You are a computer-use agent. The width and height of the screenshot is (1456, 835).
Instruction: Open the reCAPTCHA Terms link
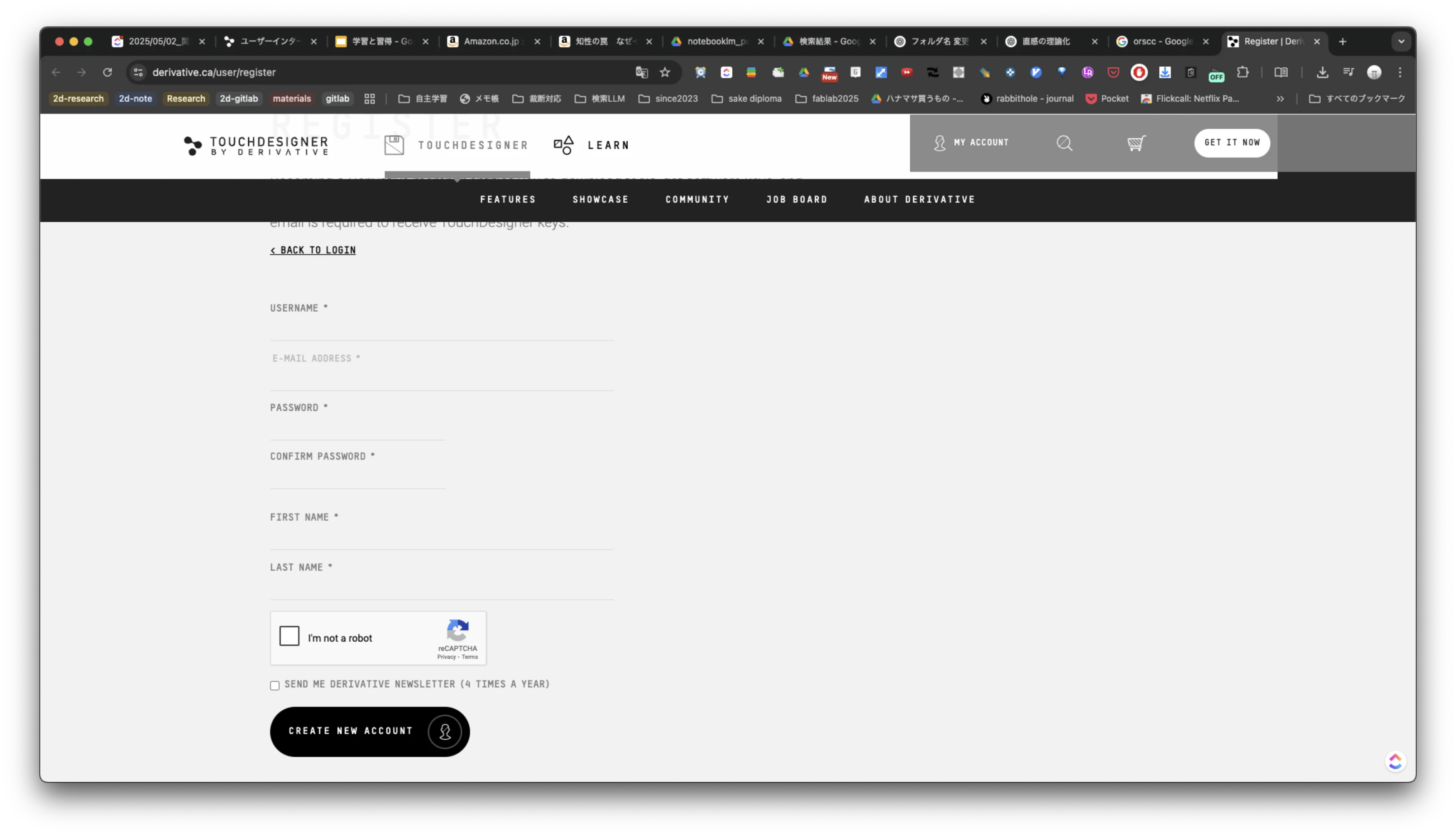[469, 657]
